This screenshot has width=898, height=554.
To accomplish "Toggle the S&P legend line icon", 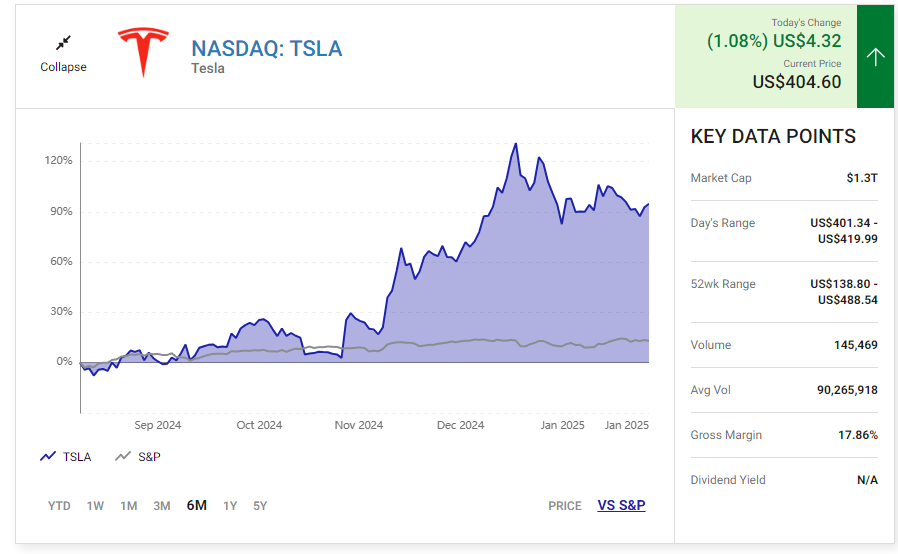I will 123,457.
